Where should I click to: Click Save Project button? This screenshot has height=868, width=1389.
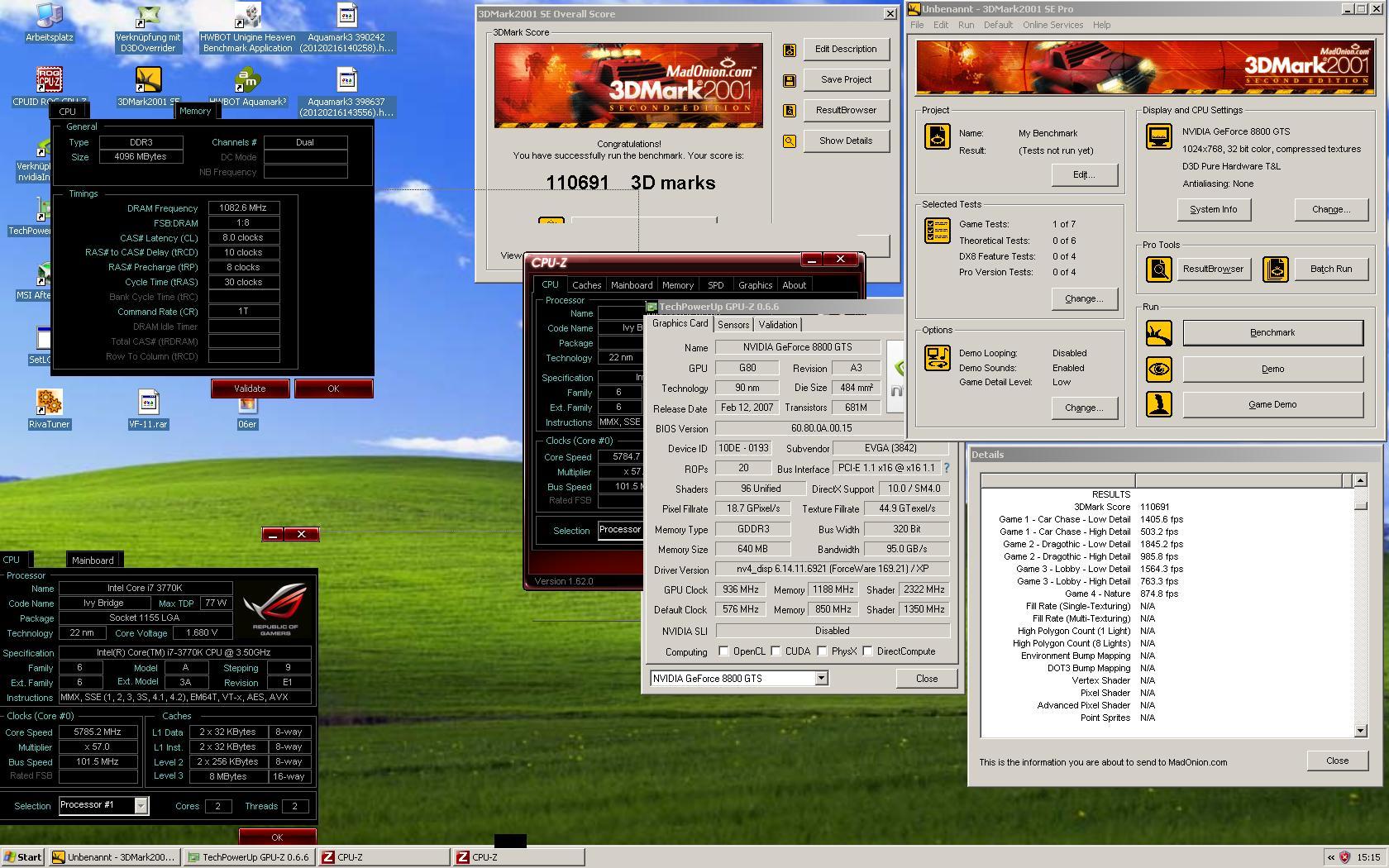pyautogui.click(x=846, y=80)
